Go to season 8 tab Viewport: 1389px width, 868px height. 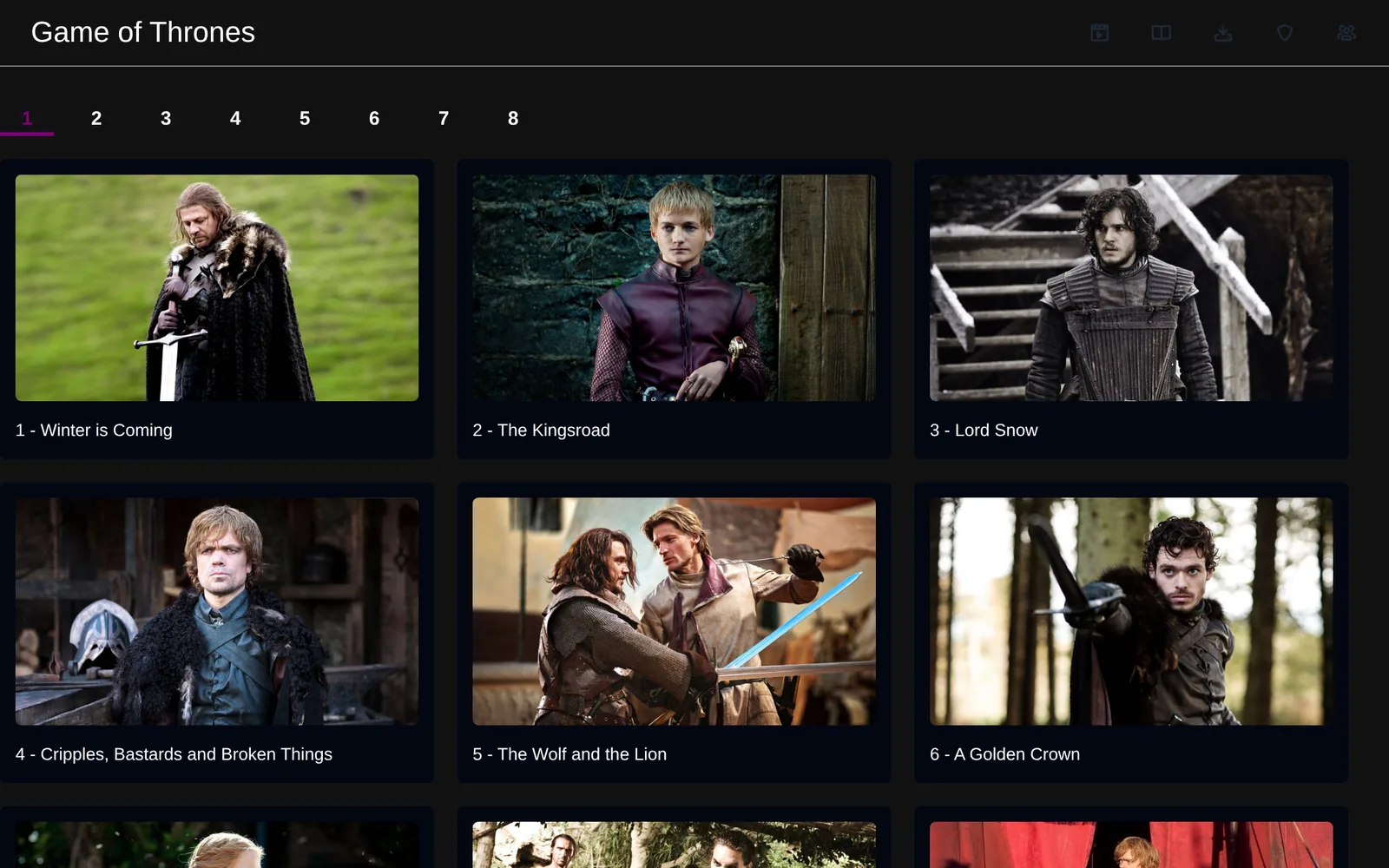tap(513, 118)
